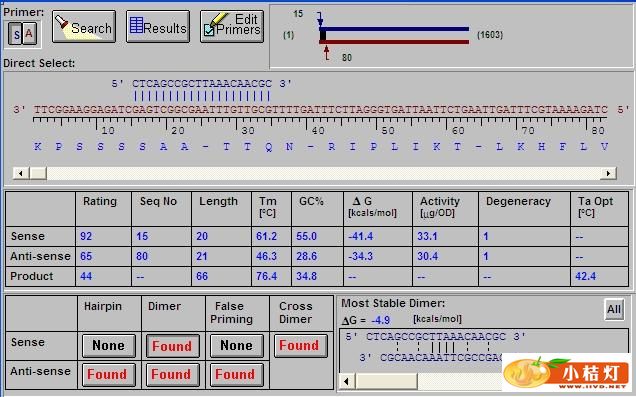Click left arrow of dimer panel scrollbar

tap(347, 381)
